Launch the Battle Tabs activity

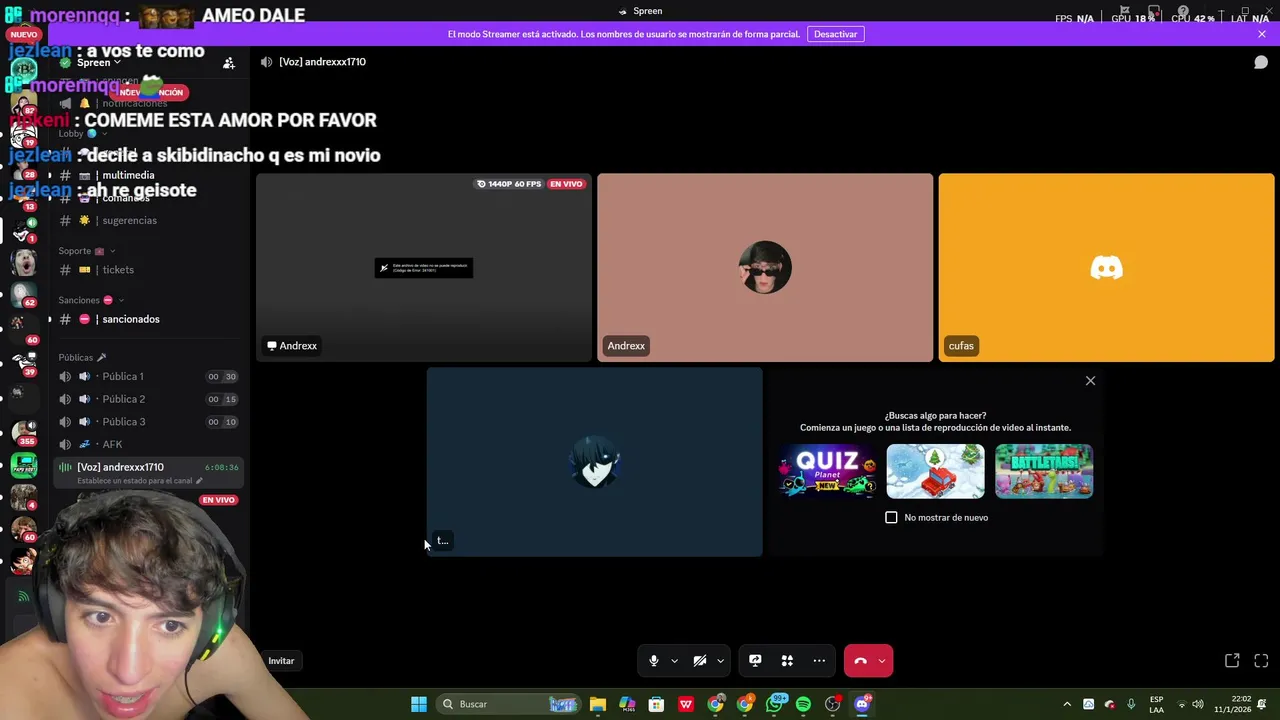1044,471
